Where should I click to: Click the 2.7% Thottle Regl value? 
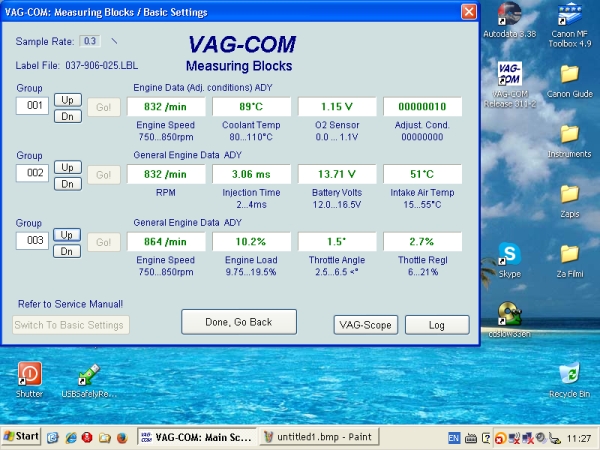click(422, 241)
